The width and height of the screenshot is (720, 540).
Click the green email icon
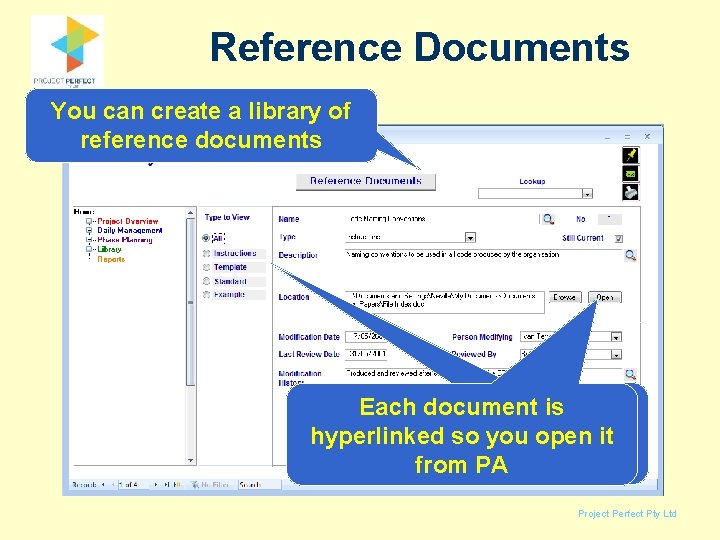[x=630, y=174]
